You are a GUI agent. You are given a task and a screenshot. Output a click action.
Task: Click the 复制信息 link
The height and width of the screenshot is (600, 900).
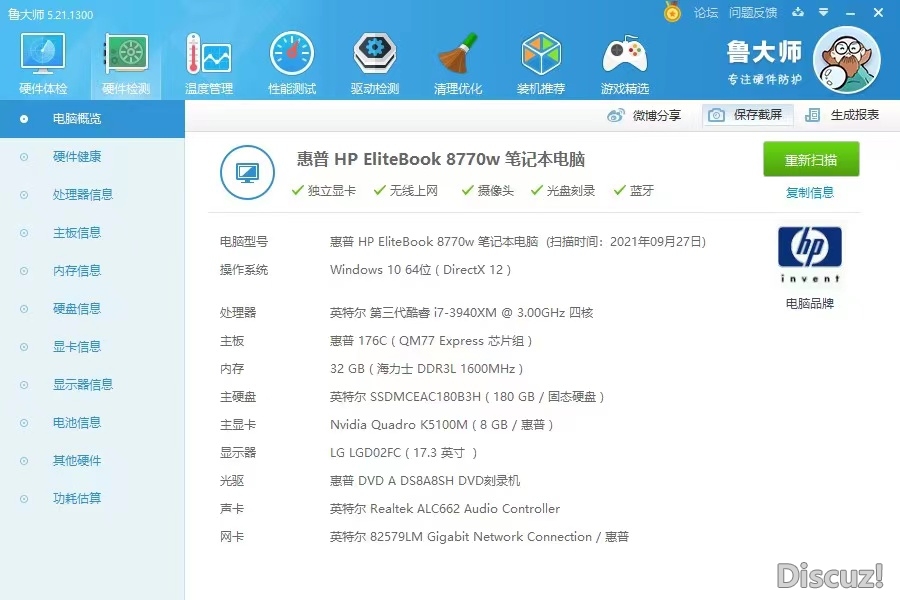click(810, 193)
